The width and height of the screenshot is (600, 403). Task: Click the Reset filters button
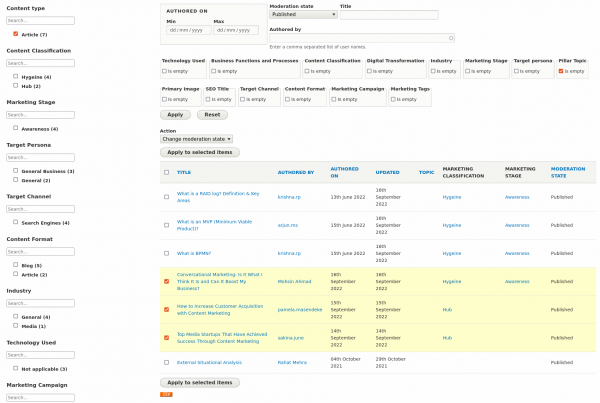(x=212, y=115)
